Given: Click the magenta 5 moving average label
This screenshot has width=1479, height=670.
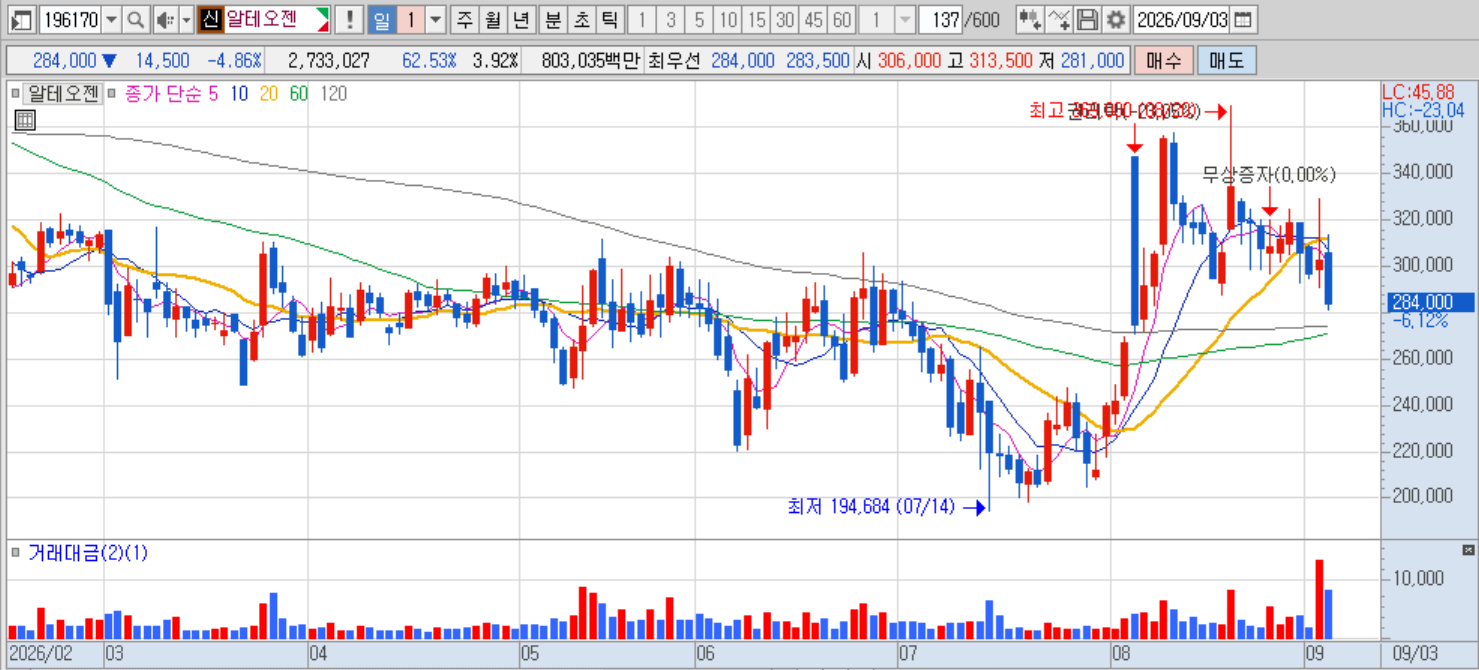Looking at the screenshot, I should [214, 94].
